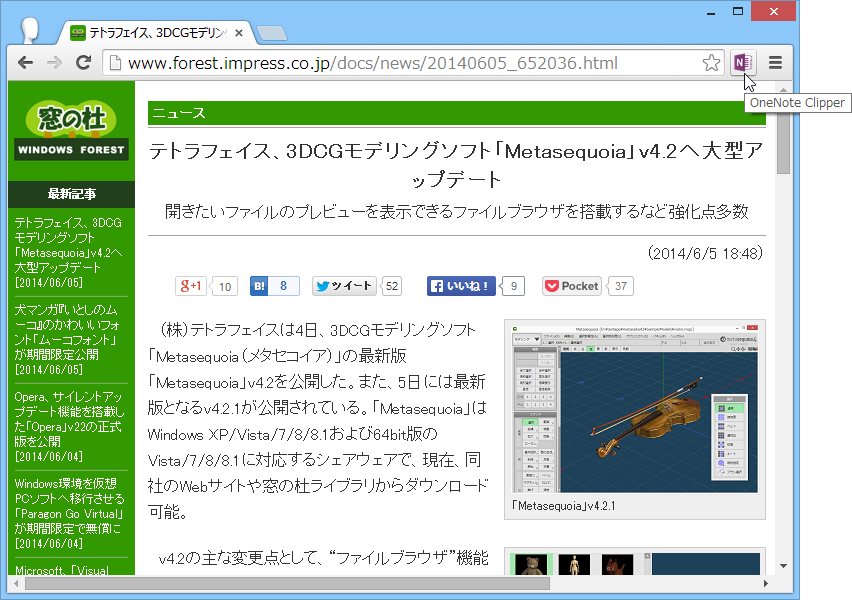Click the ニュース section header
Screen dimensions: 852x600
(x=178, y=113)
